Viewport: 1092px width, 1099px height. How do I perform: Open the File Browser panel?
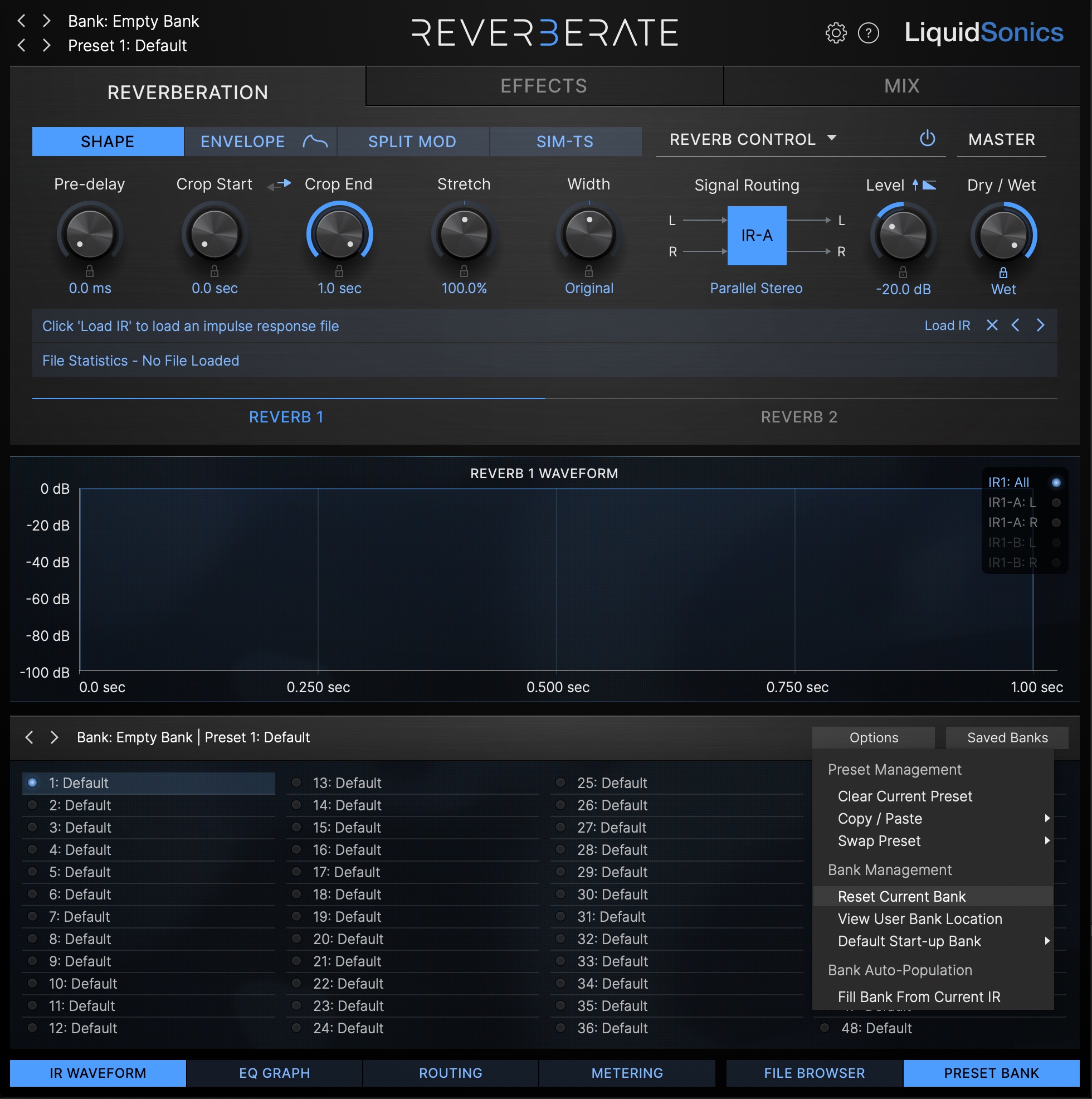815,1073
